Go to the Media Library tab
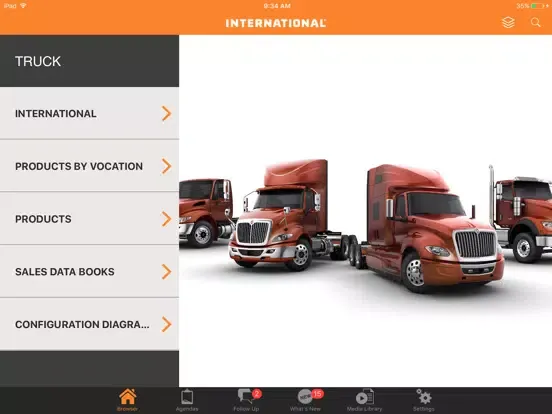Viewport: 552px width, 414px height. [x=364, y=400]
